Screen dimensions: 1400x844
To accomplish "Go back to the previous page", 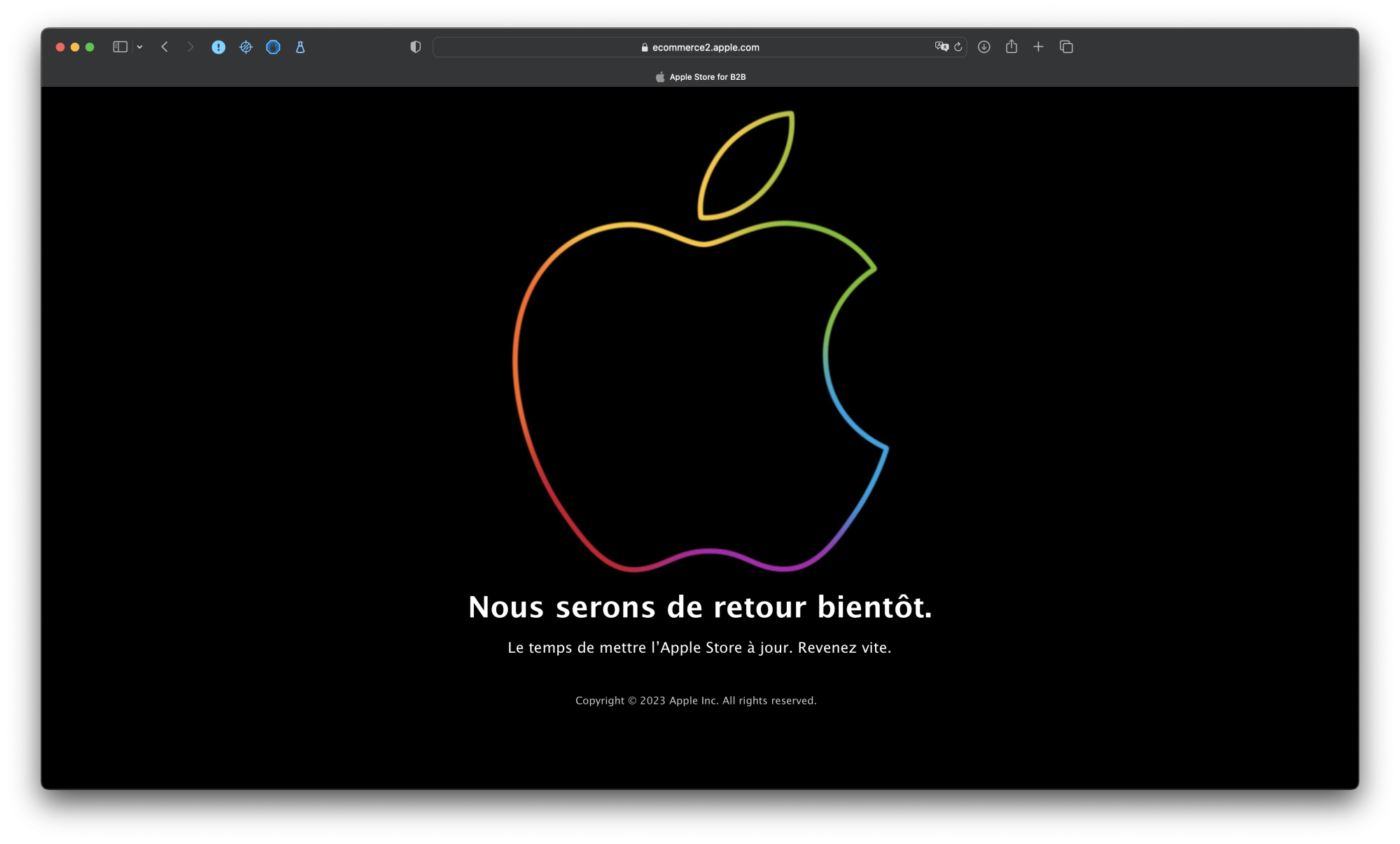I will pyautogui.click(x=164, y=47).
